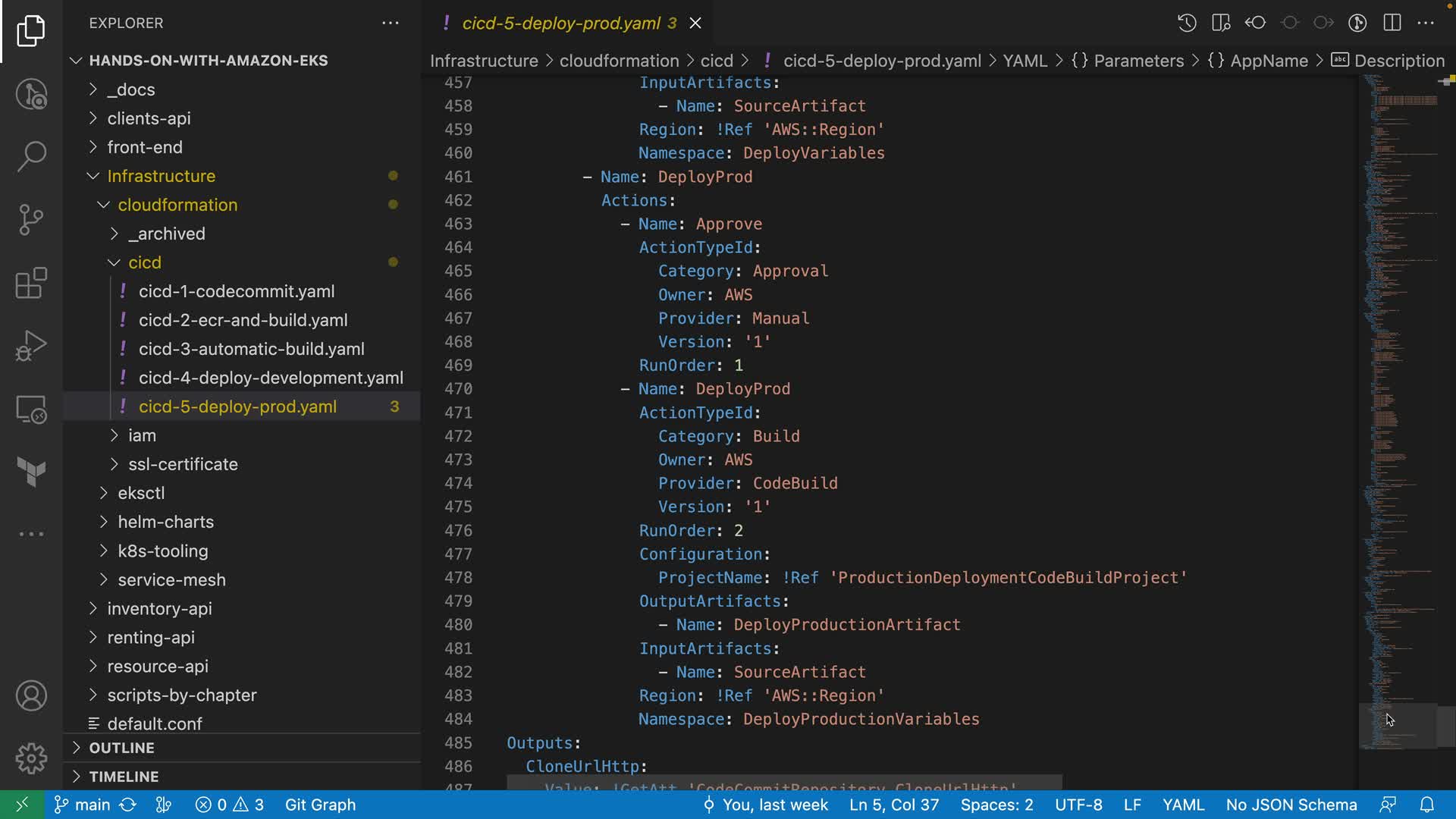
Task: Open timeline history icon in editor toolbar
Action: 1187,23
